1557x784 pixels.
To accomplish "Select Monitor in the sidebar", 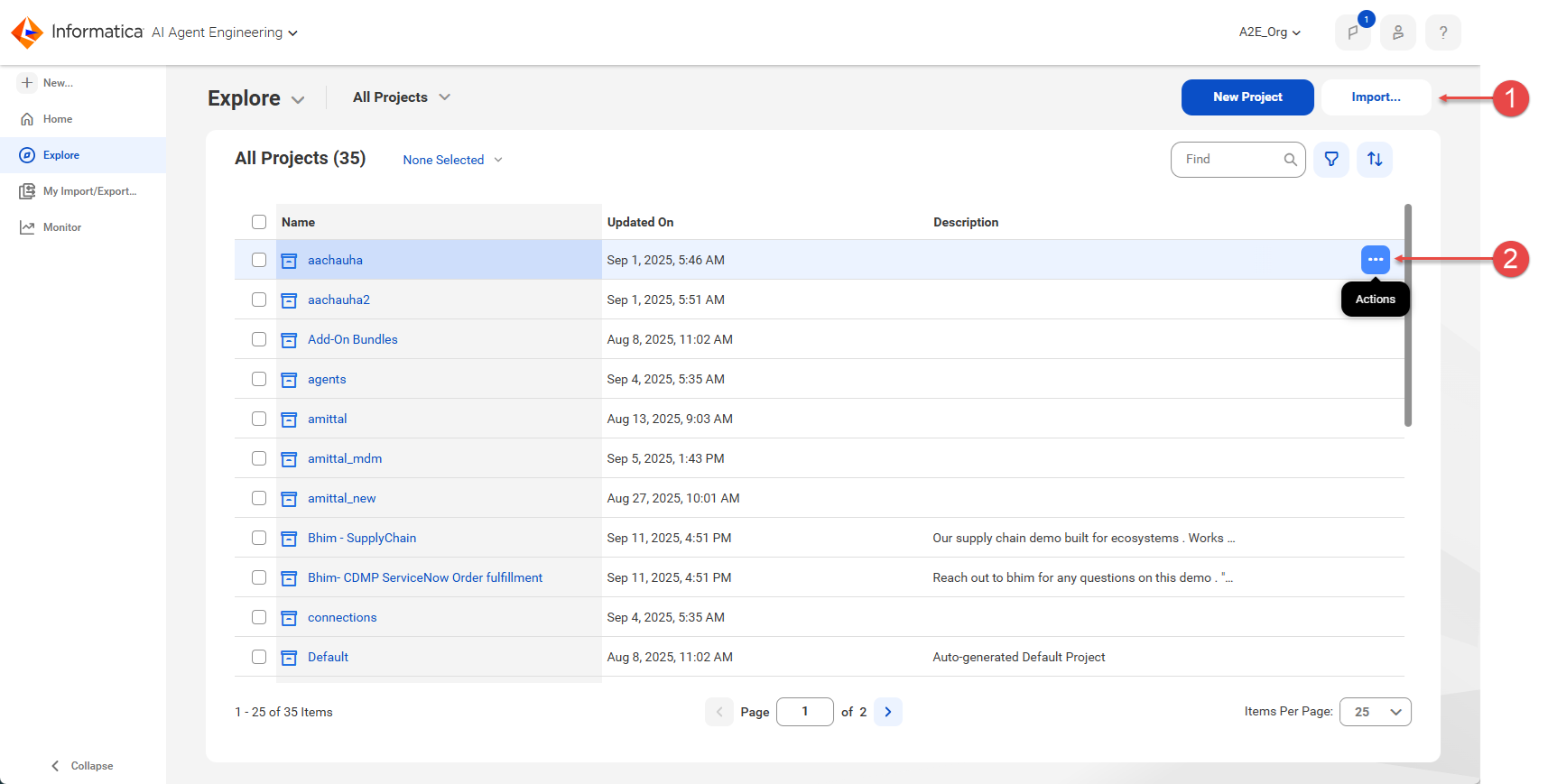I will pos(83,227).
